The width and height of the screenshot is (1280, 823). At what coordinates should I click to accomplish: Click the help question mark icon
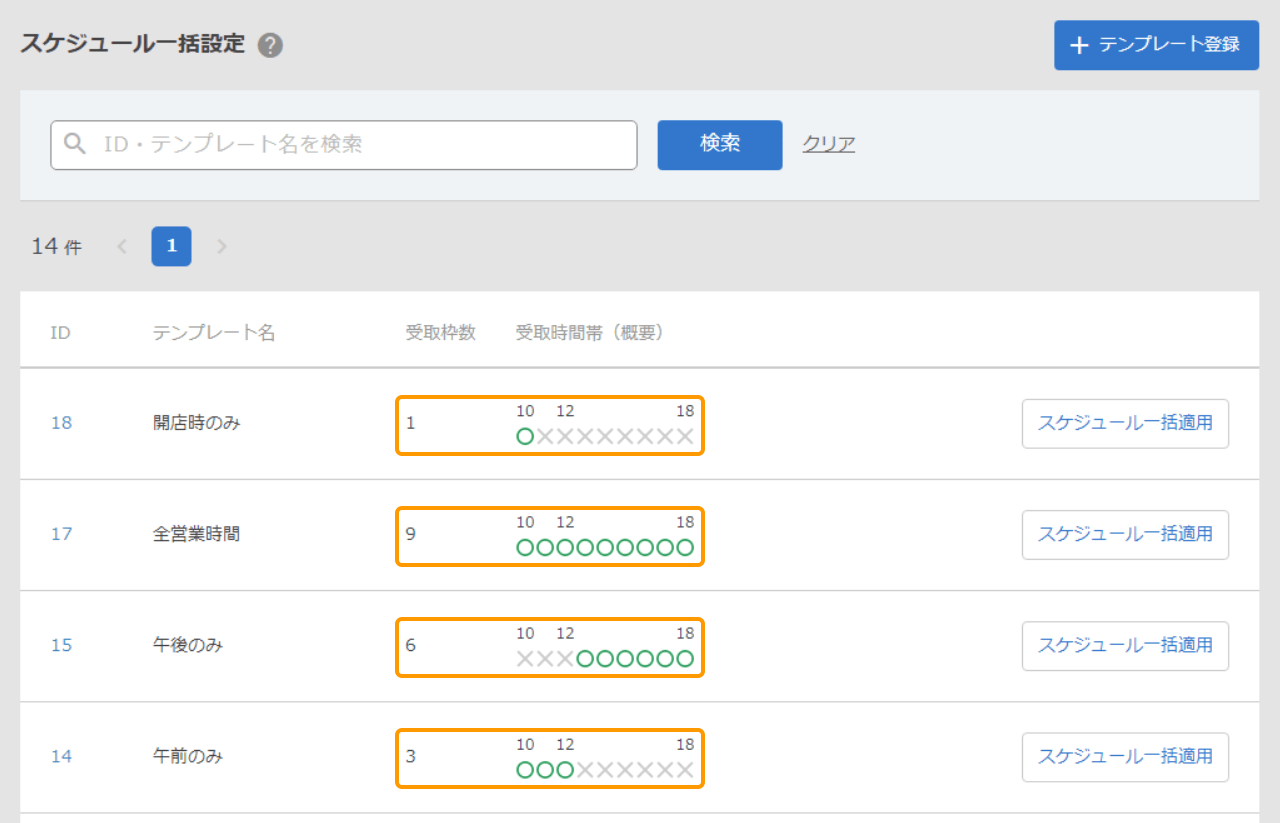(270, 46)
